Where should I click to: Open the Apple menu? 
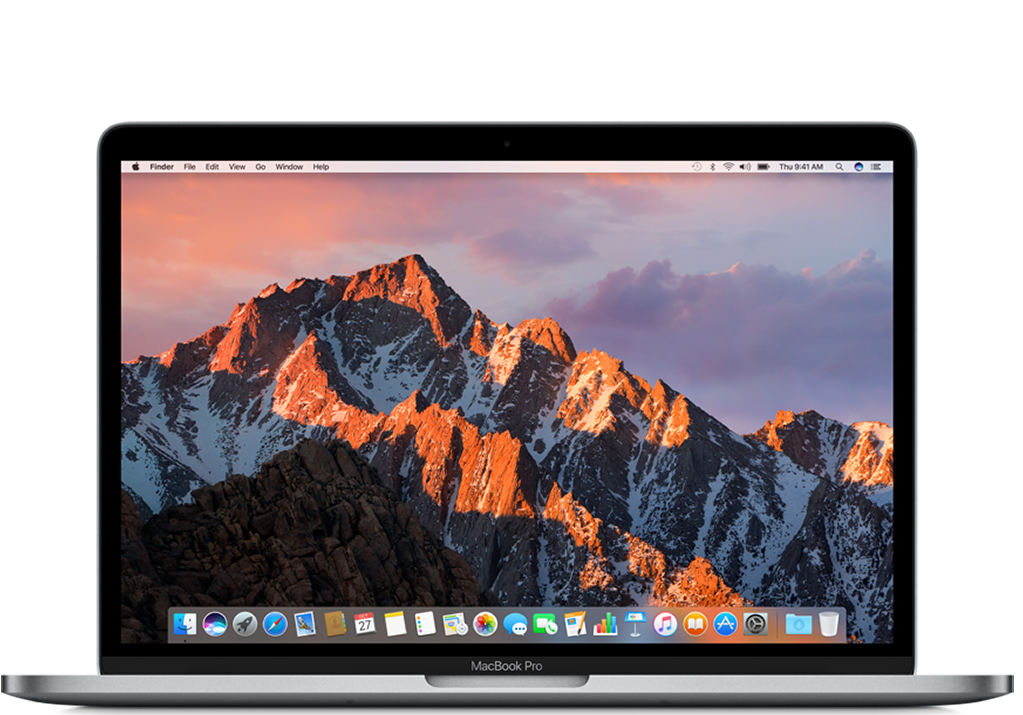[136, 167]
